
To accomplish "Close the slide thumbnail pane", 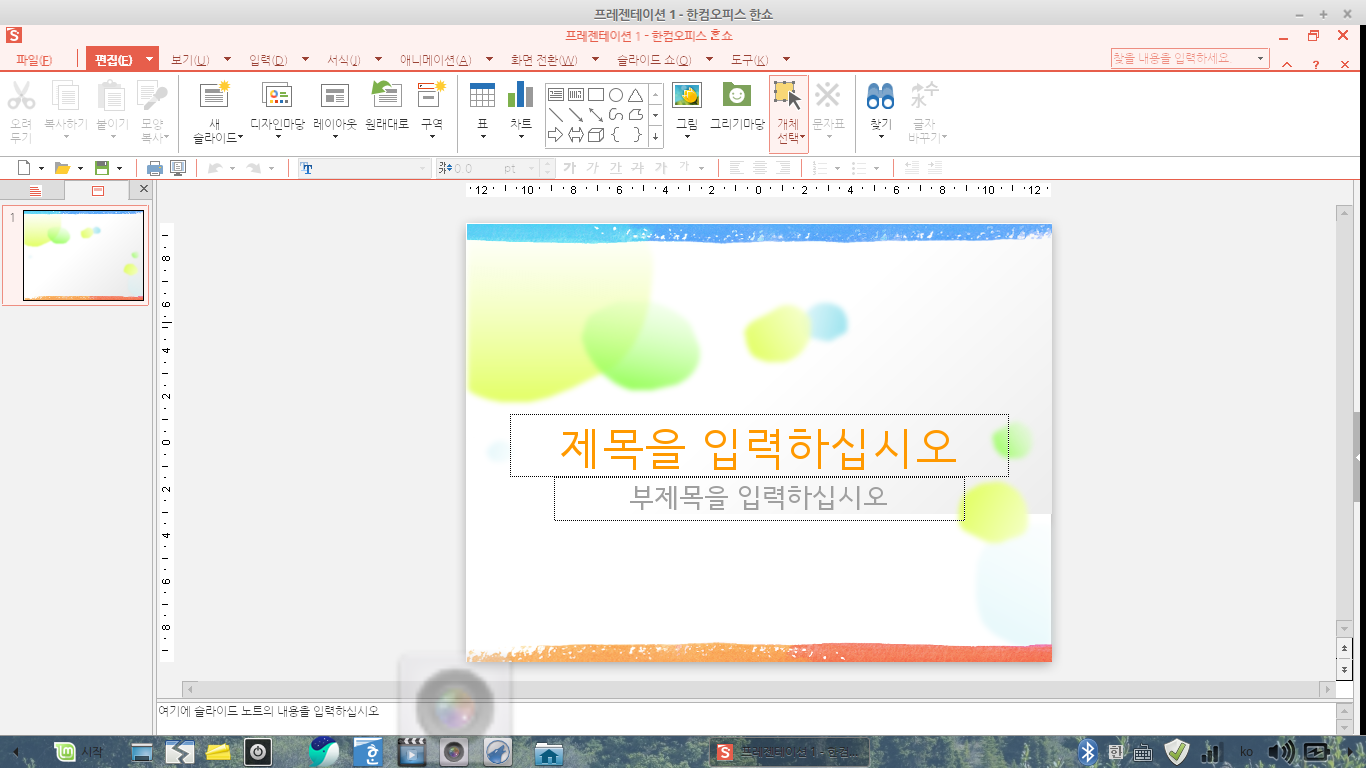I will (143, 189).
